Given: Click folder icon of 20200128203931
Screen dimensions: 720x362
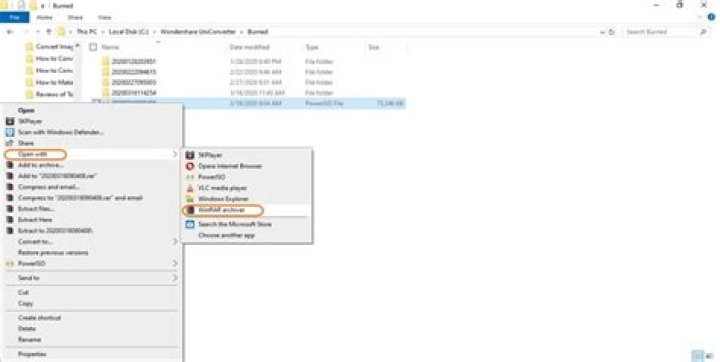Looking at the screenshot, I should (106, 62).
